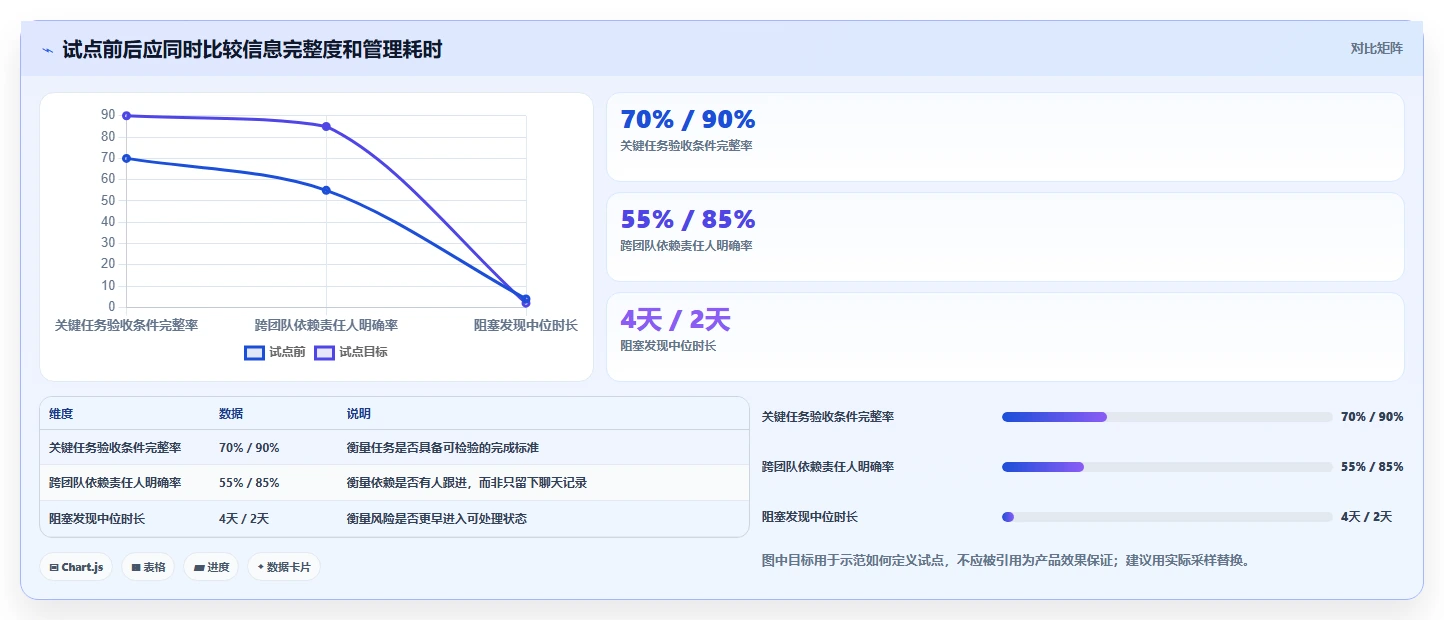This screenshot has height=620, width=1444.
Task: Click the 关键任务验收条件完整率 table row name
Action: pyautogui.click(x=115, y=448)
